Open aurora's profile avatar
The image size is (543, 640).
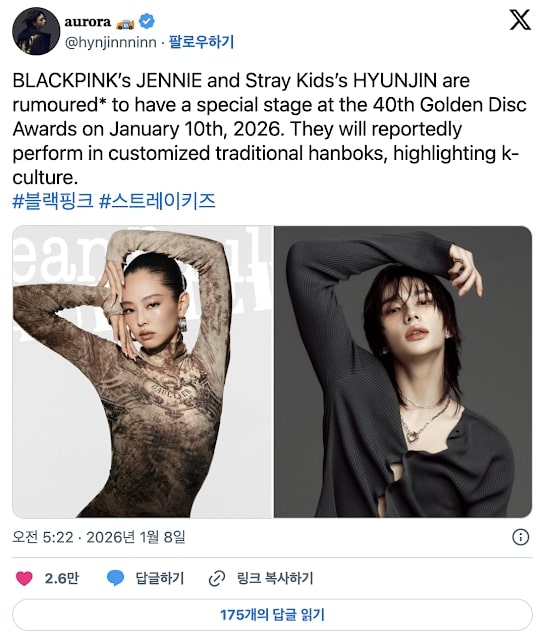click(x=36, y=31)
